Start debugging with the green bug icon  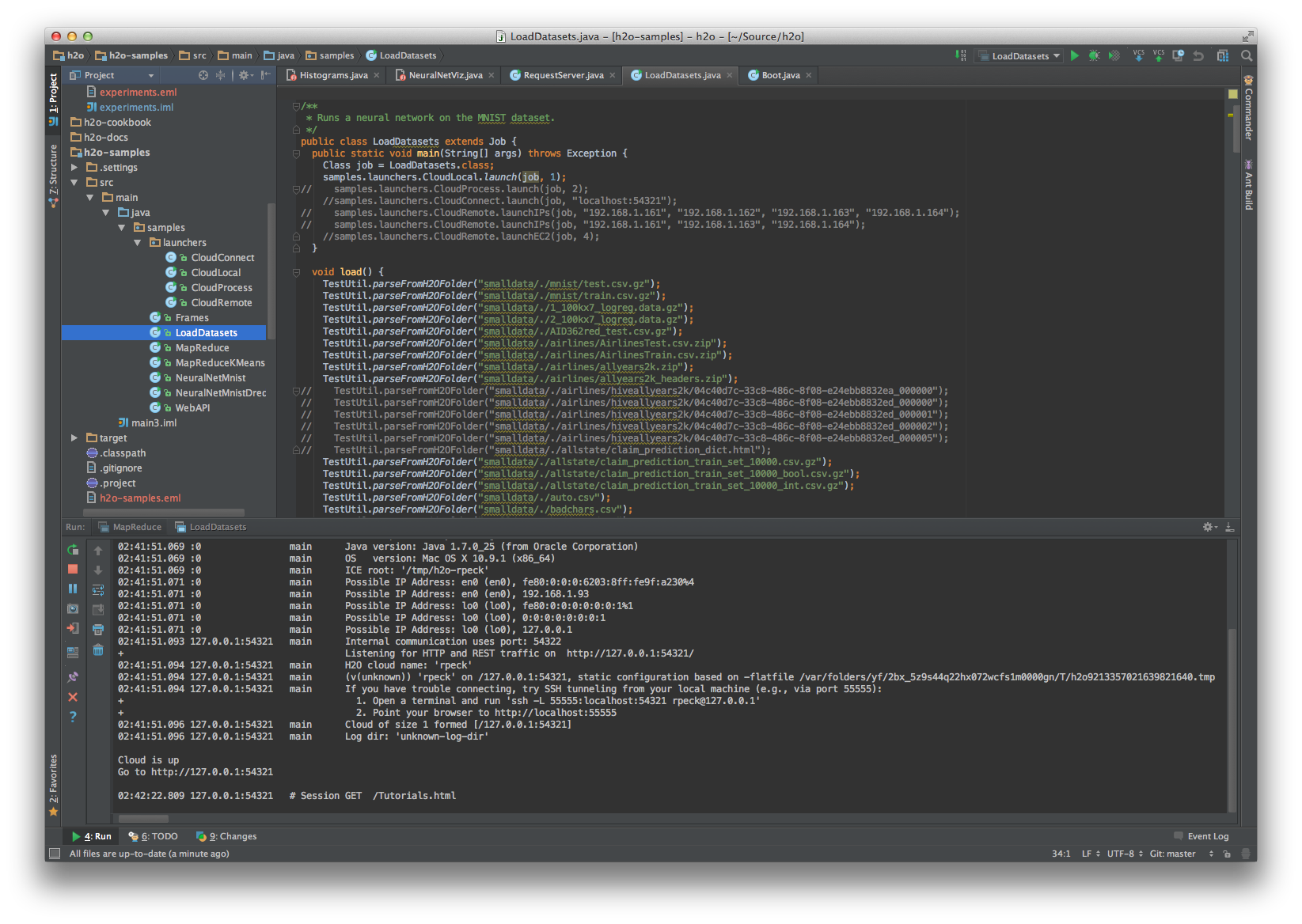tap(1094, 56)
